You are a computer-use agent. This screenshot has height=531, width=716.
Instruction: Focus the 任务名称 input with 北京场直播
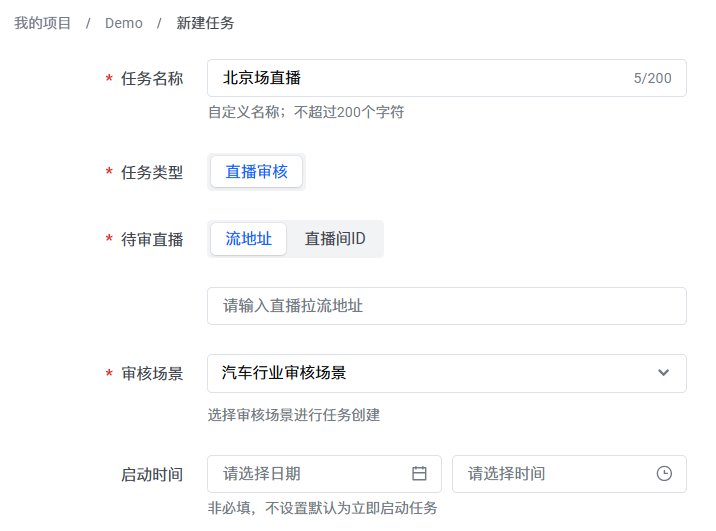tap(447, 78)
